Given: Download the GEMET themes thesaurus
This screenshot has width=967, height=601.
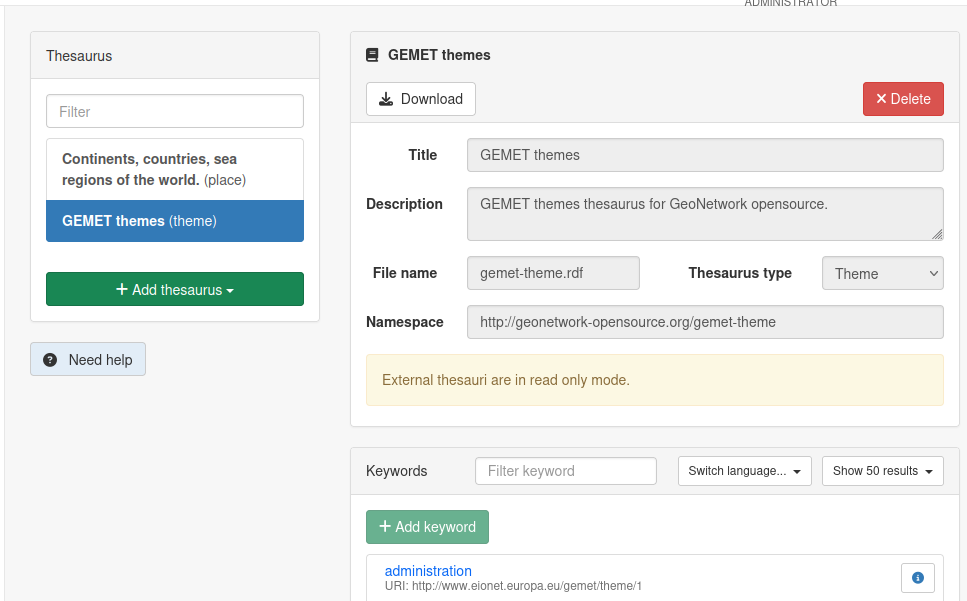Looking at the screenshot, I should pyautogui.click(x=421, y=99).
